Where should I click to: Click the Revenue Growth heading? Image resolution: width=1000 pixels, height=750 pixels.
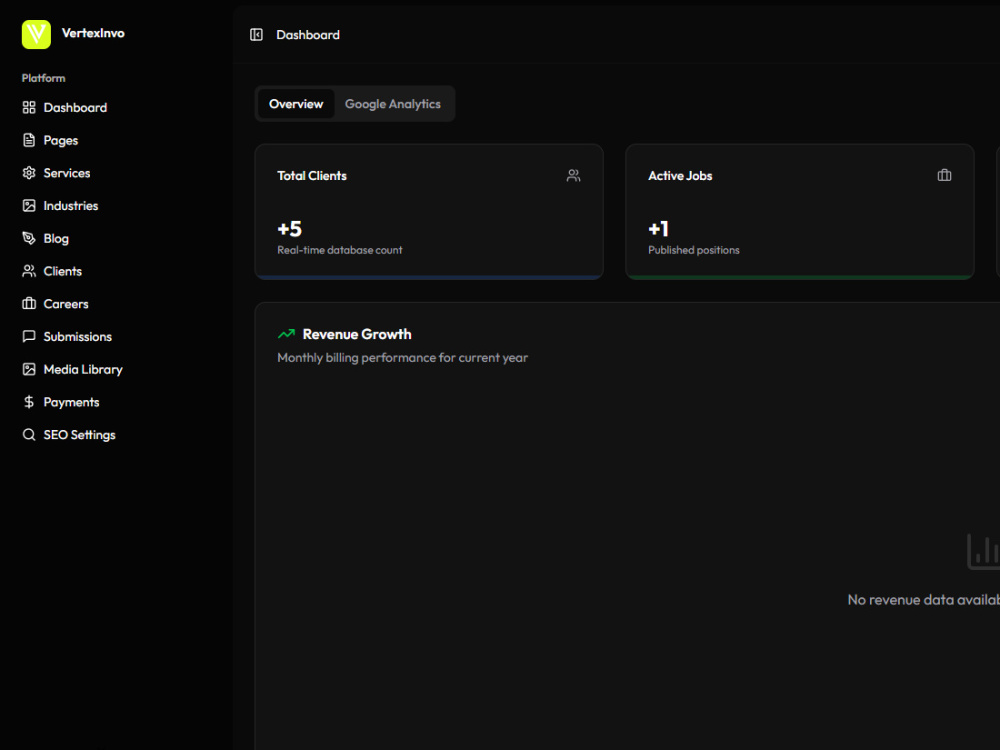357,334
